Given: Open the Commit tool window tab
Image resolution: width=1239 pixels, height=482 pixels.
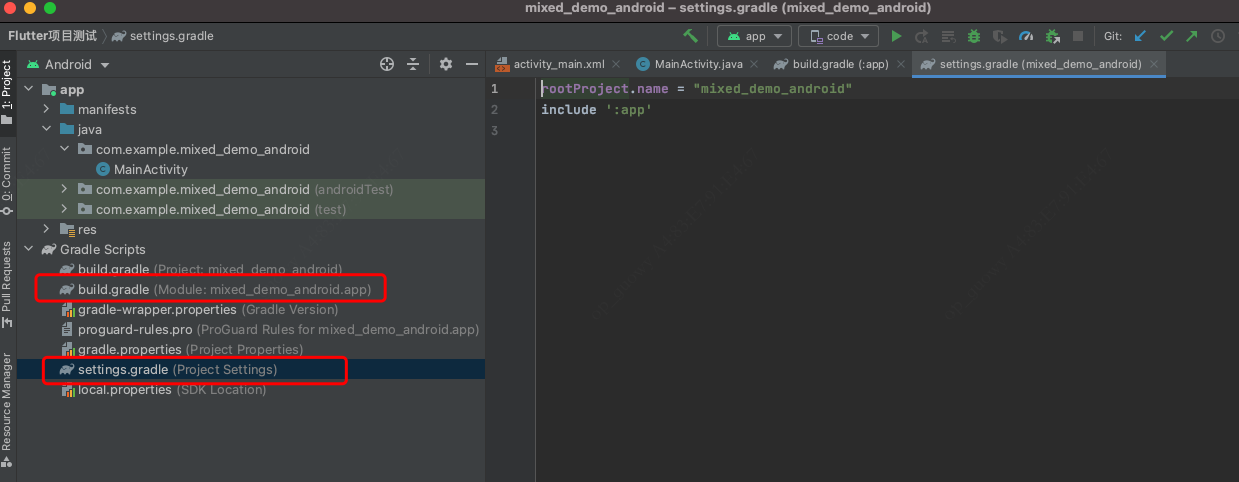Looking at the screenshot, I should (7, 181).
